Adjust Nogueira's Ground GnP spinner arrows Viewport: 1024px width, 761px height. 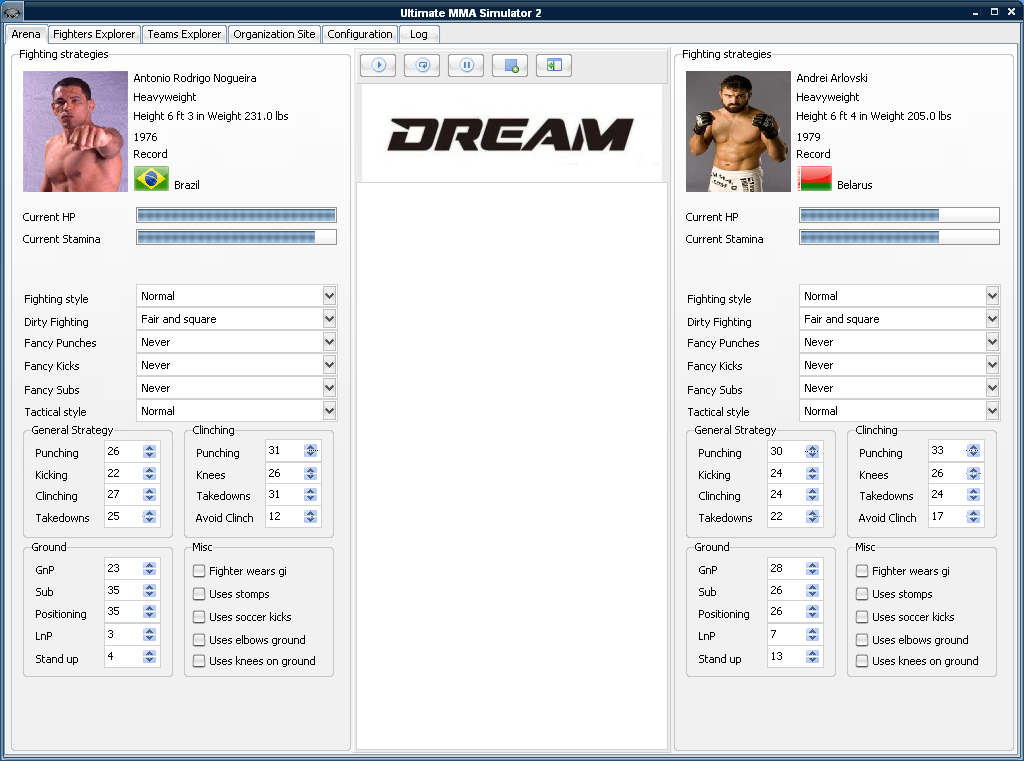[x=150, y=569]
